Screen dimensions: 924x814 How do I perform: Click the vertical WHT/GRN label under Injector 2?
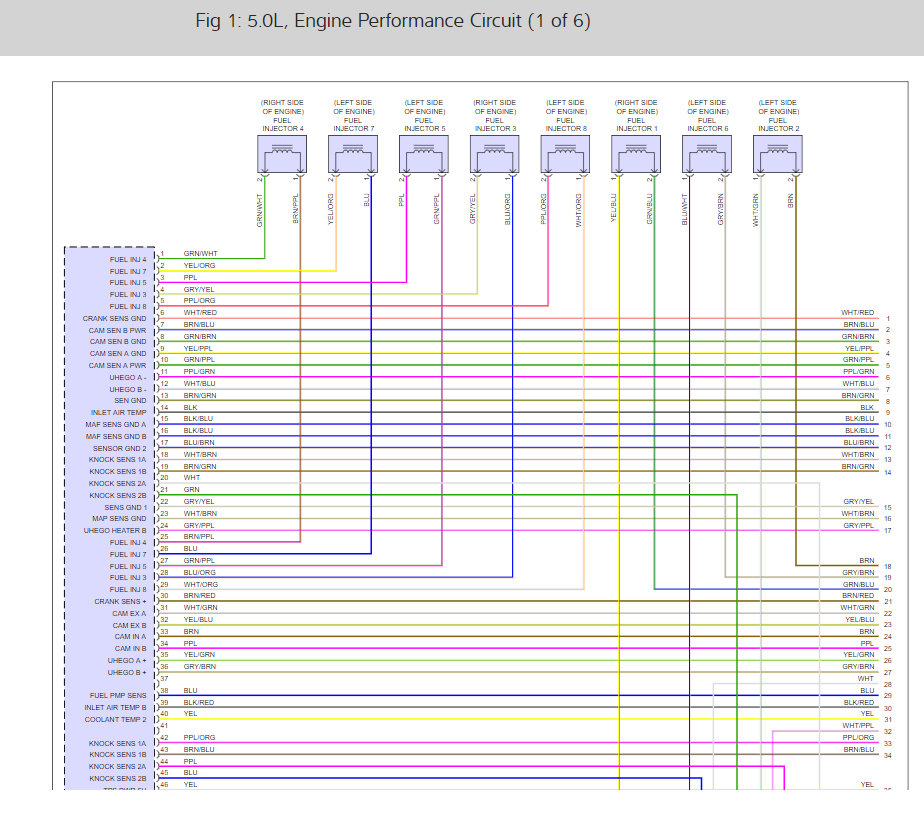[755, 210]
